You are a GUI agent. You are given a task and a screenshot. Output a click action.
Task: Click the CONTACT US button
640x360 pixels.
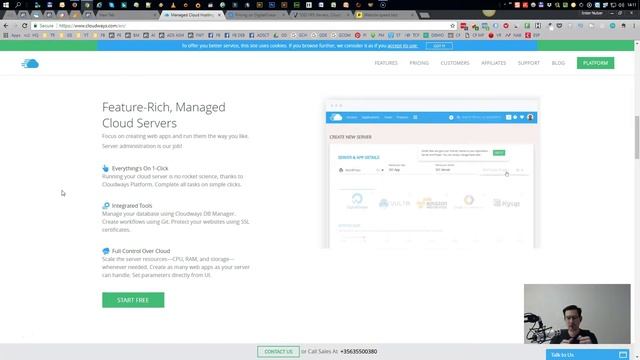tap(278, 351)
